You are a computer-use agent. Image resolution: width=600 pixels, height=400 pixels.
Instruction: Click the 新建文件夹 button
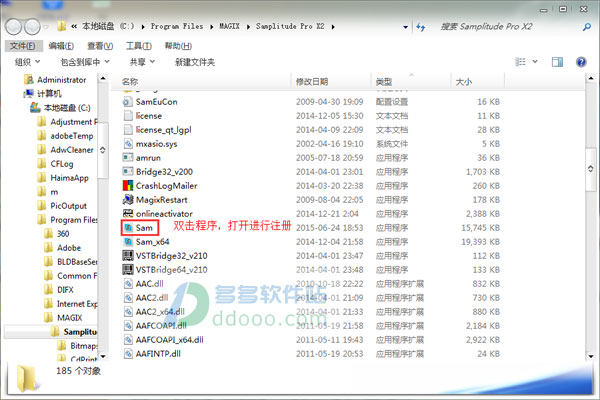(195, 62)
